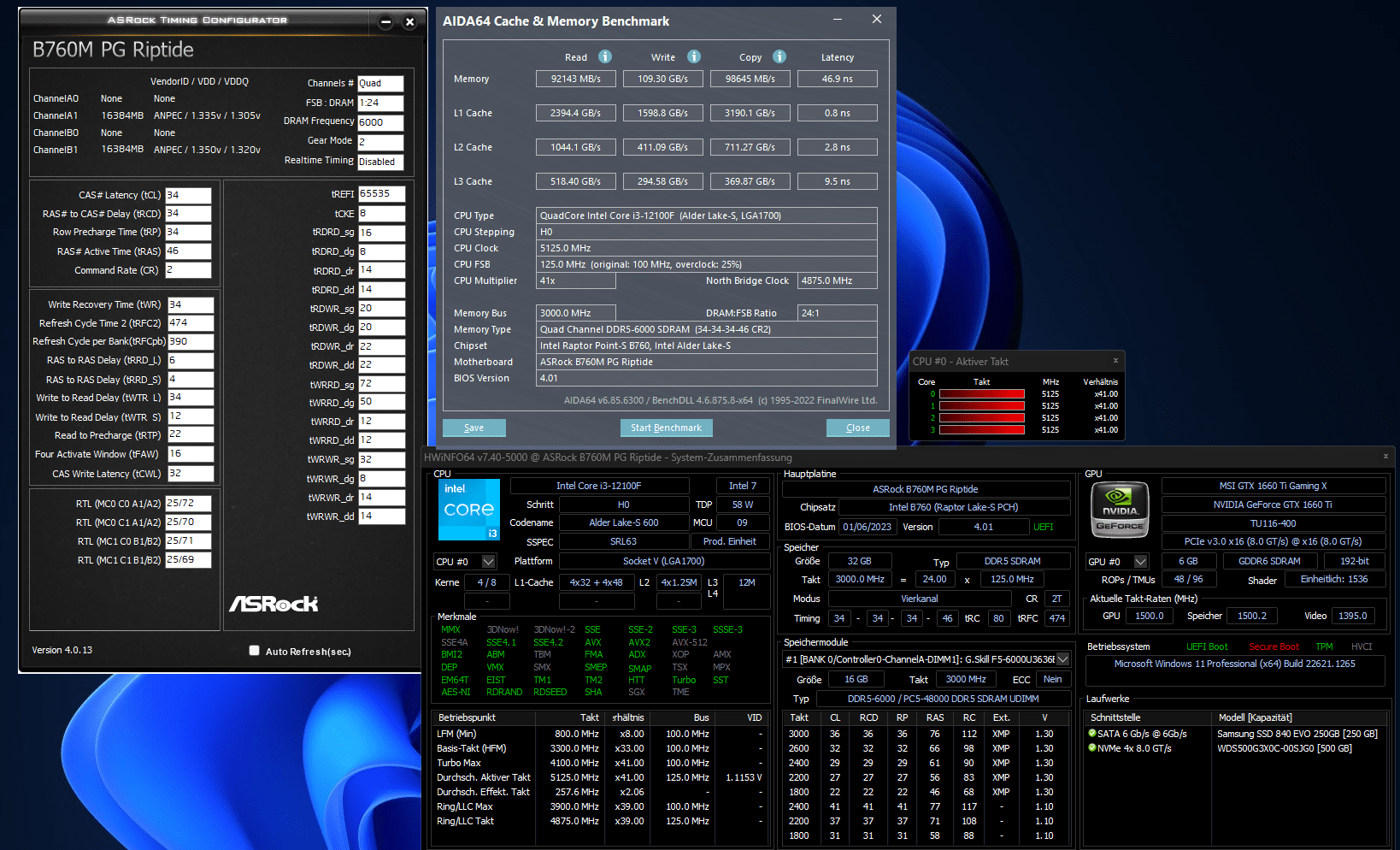Click the CPU Clock 5125.0 MHz value

707,248
